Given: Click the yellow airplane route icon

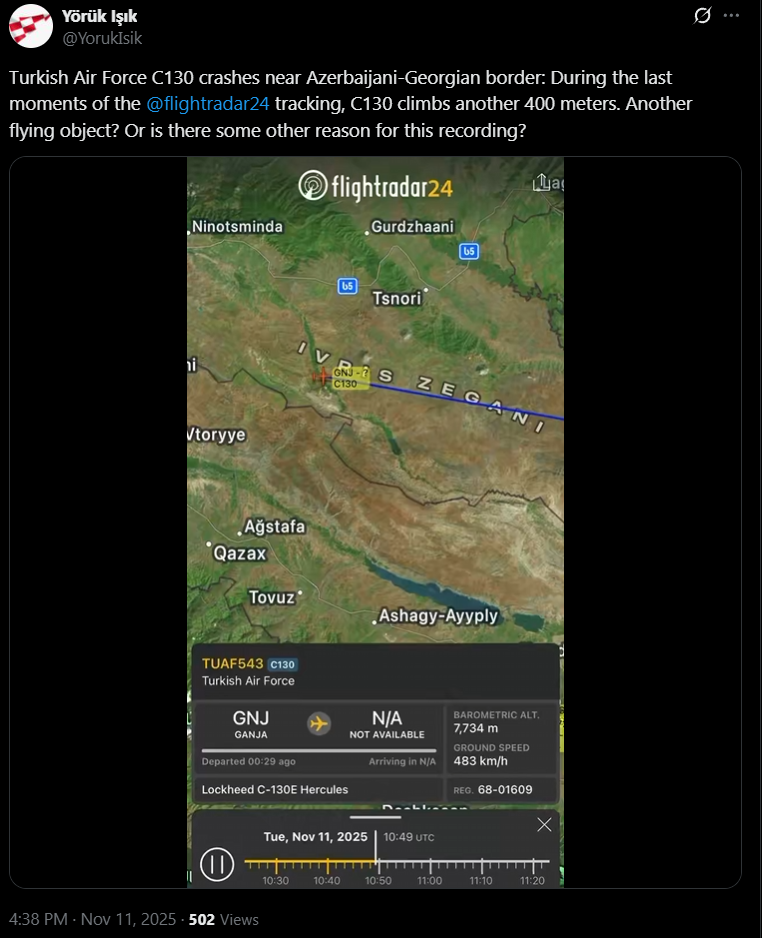Looking at the screenshot, I should 319,724.
